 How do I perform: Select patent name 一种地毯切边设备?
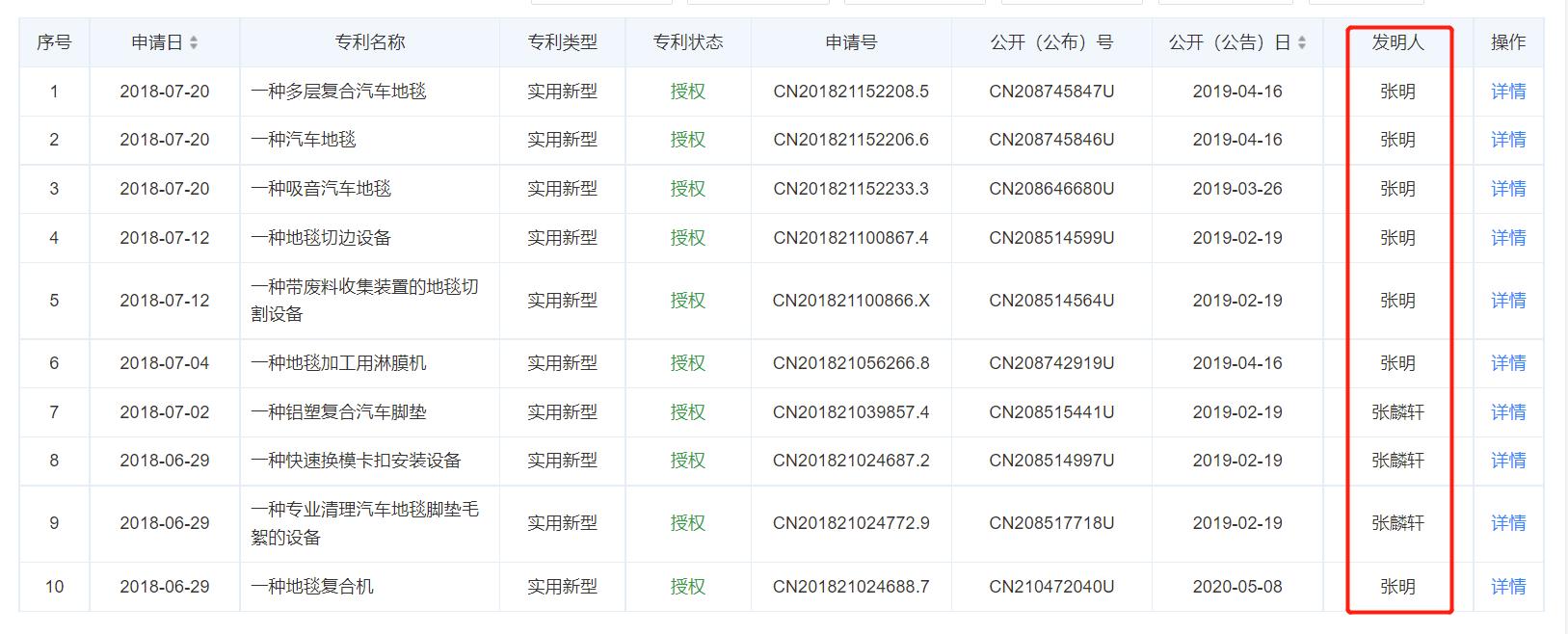pyautogui.click(x=321, y=238)
